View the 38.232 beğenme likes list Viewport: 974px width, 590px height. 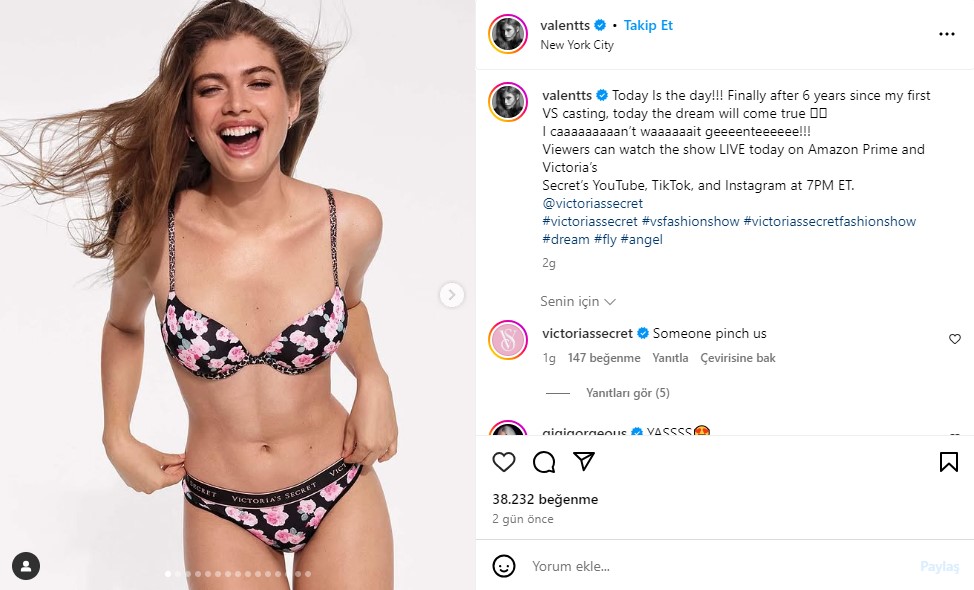(x=545, y=499)
